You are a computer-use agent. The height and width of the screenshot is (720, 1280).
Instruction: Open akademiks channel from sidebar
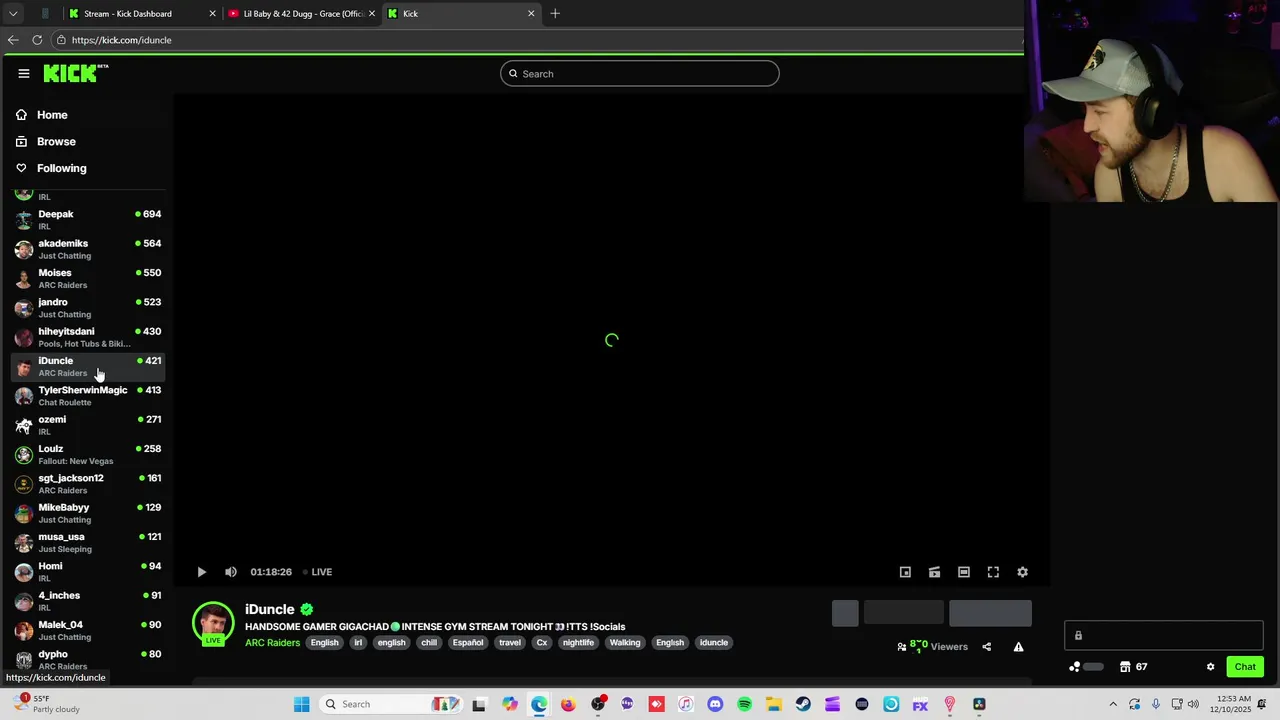(88, 249)
